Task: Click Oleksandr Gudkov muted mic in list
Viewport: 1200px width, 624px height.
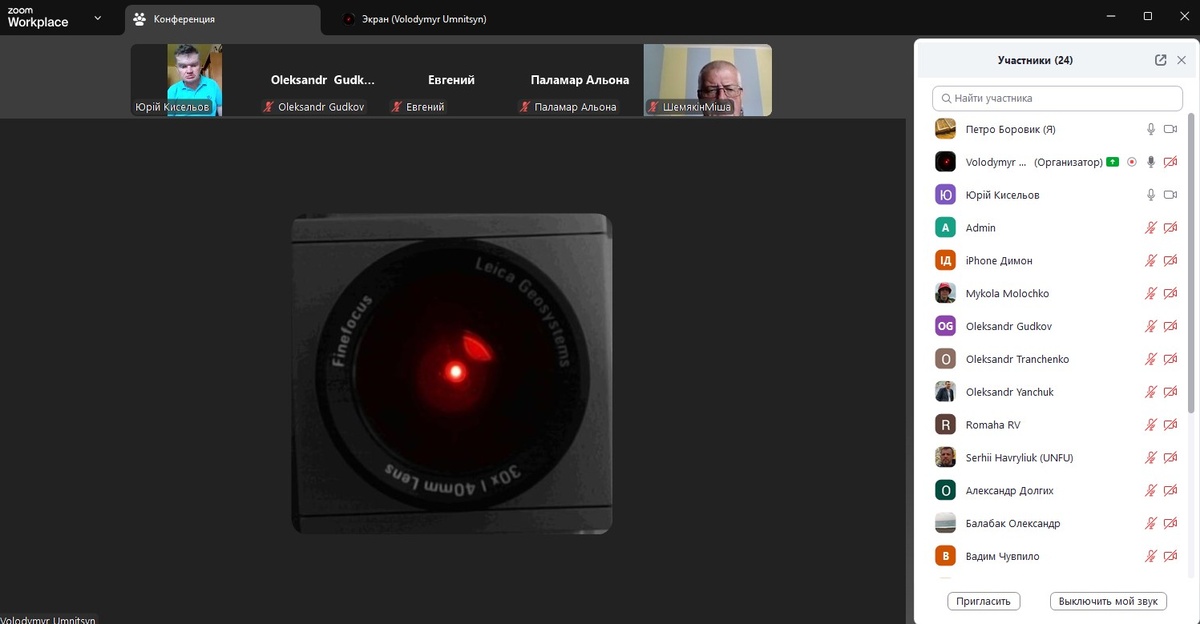Action: pyautogui.click(x=1151, y=326)
